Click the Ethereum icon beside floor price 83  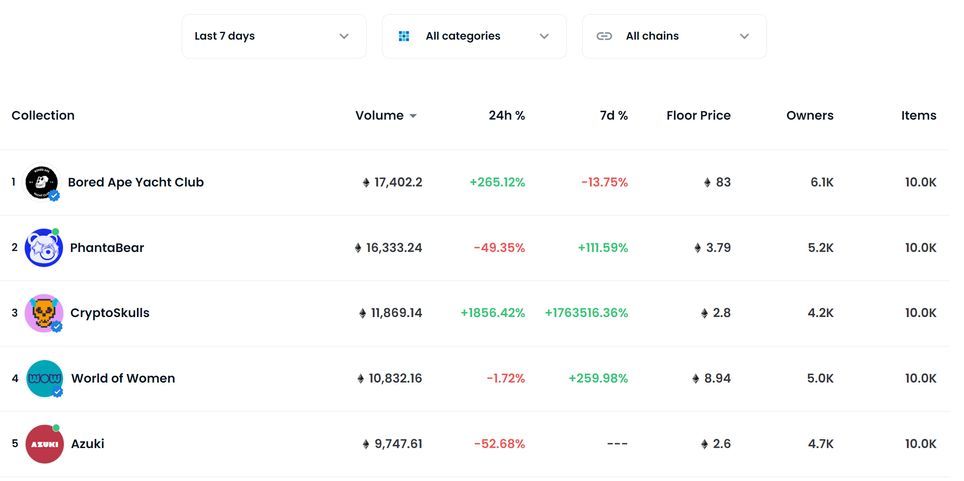707,183
